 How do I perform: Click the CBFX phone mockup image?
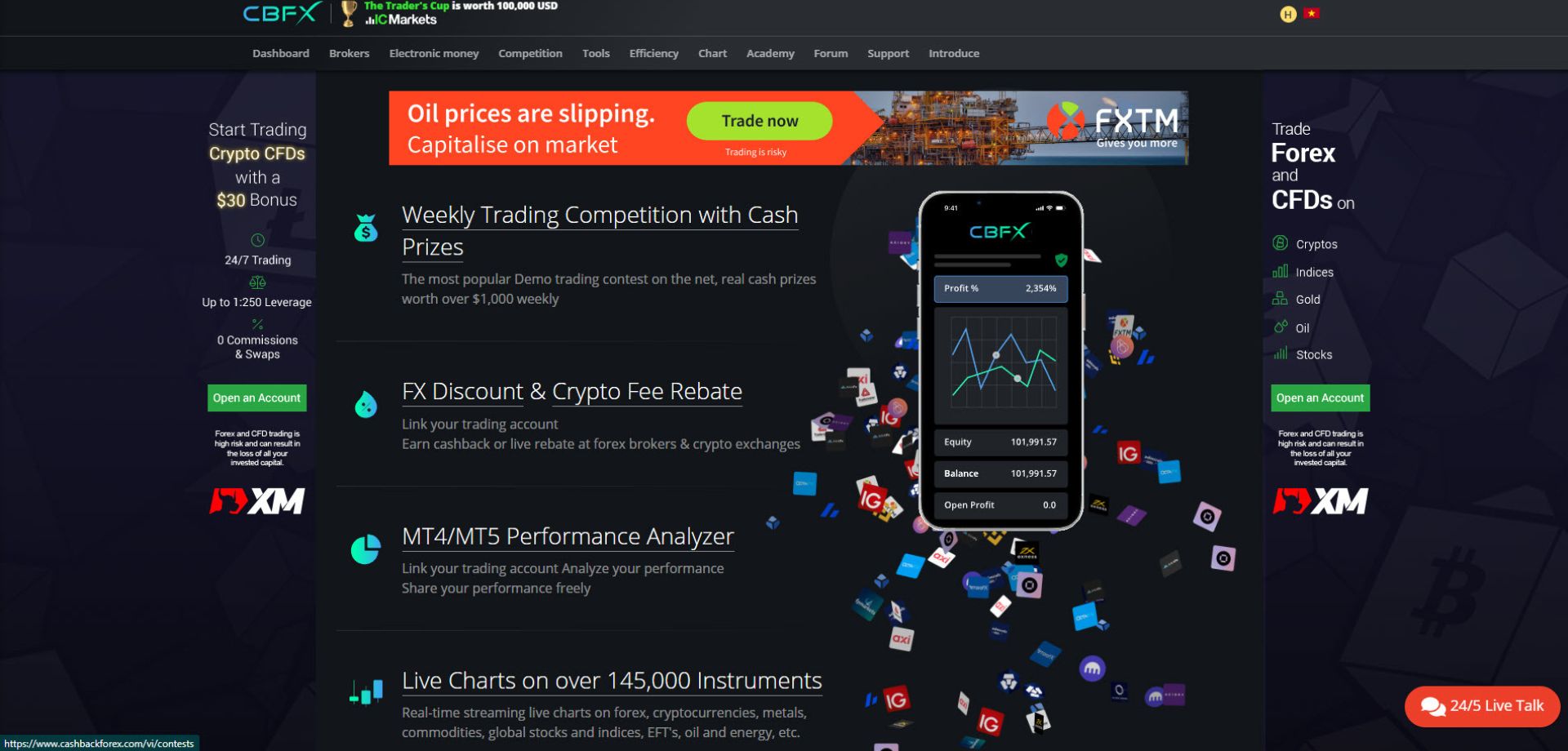tap(1000, 361)
